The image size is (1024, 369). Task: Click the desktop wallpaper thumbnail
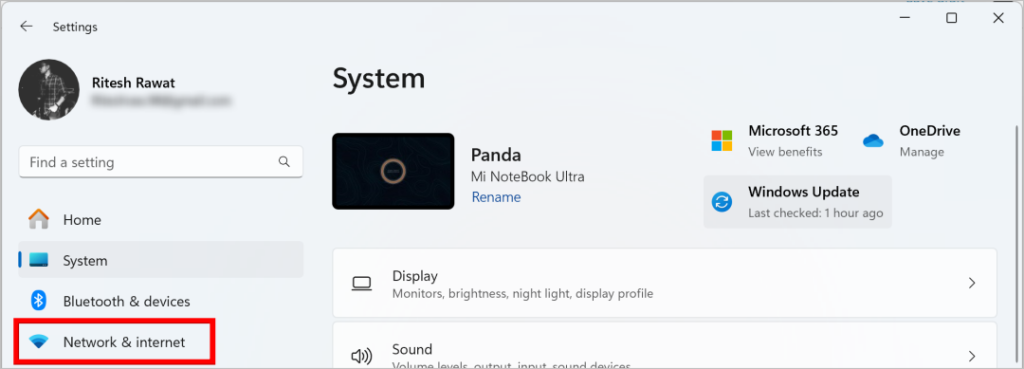coord(393,171)
